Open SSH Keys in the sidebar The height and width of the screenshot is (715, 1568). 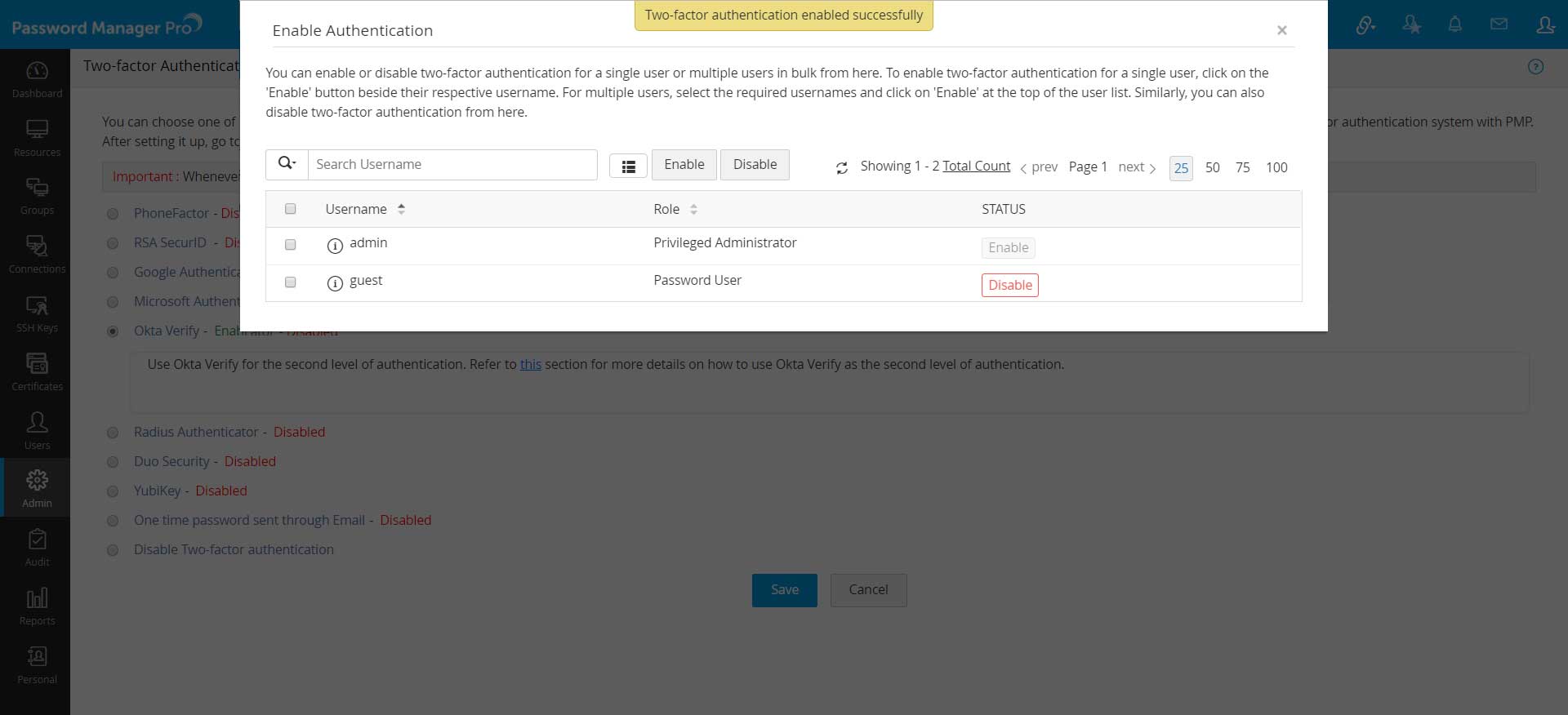point(37,314)
